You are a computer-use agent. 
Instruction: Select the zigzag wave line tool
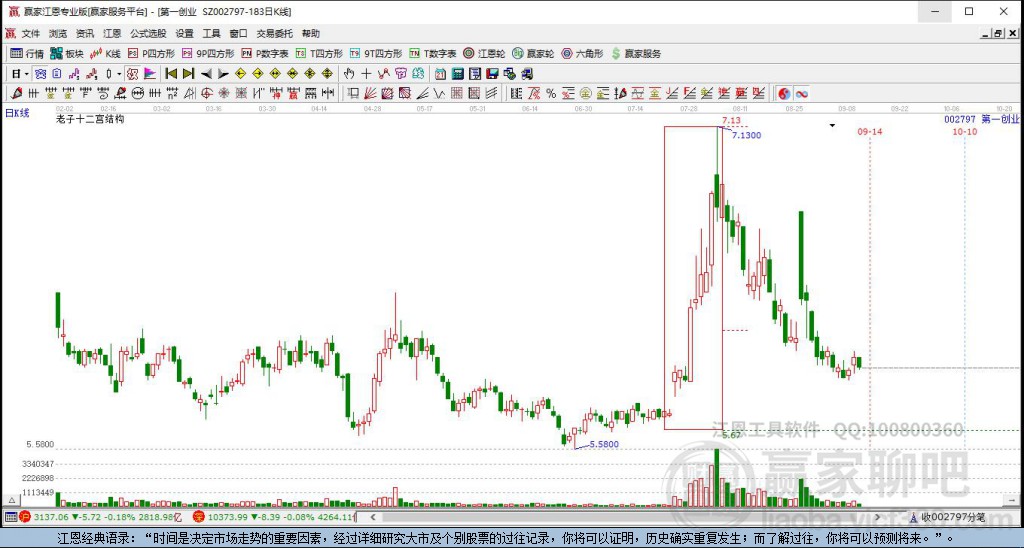click(x=439, y=93)
